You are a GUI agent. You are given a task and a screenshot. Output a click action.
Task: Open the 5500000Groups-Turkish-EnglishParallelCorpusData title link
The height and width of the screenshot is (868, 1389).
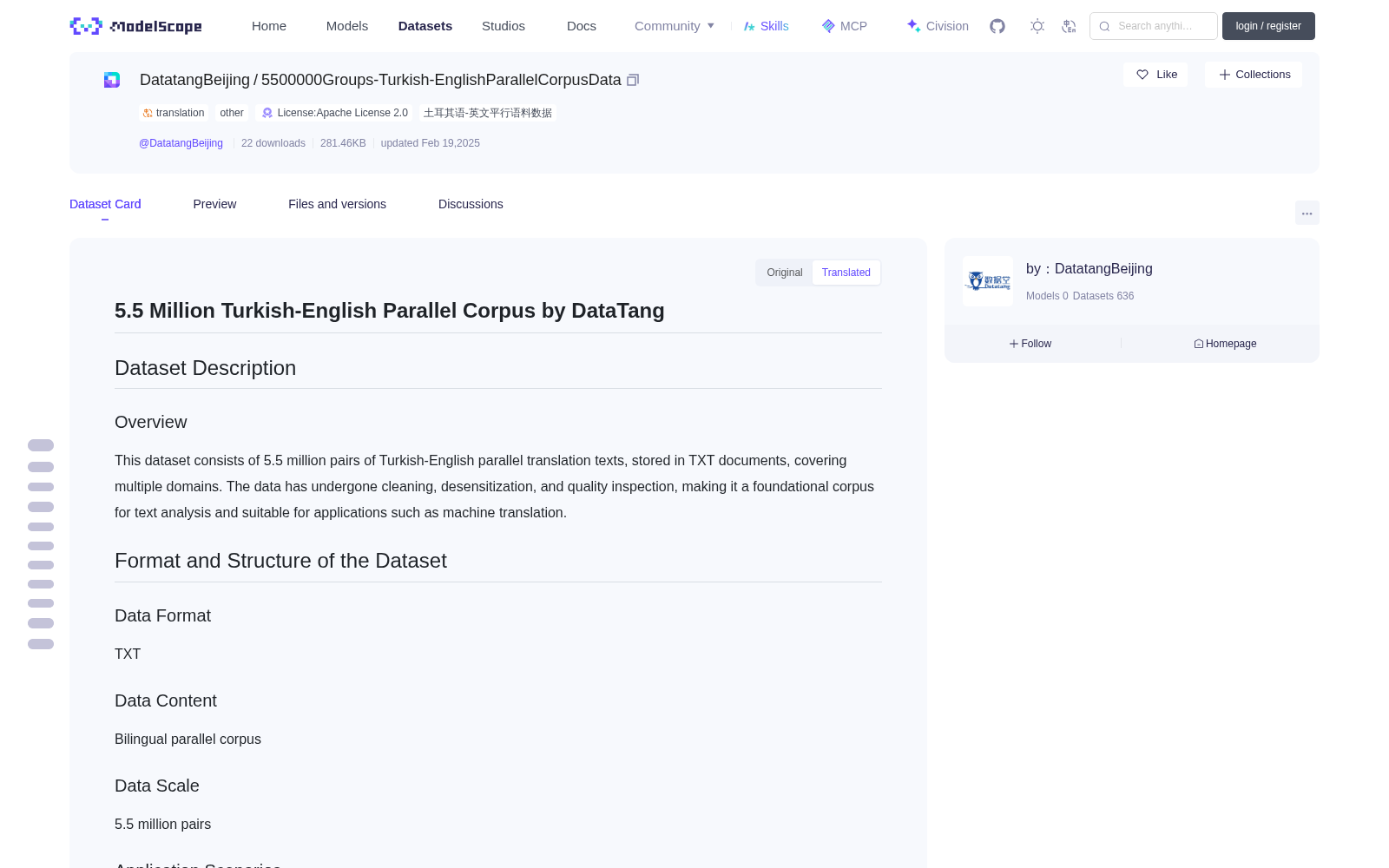tap(441, 80)
